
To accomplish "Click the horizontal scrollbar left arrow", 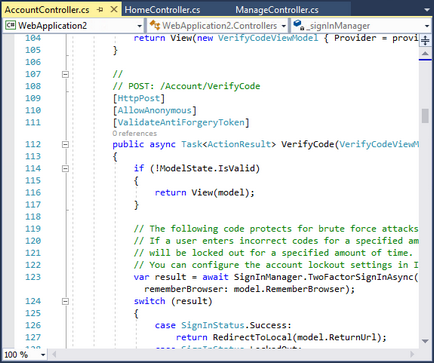I will [x=54, y=354].
